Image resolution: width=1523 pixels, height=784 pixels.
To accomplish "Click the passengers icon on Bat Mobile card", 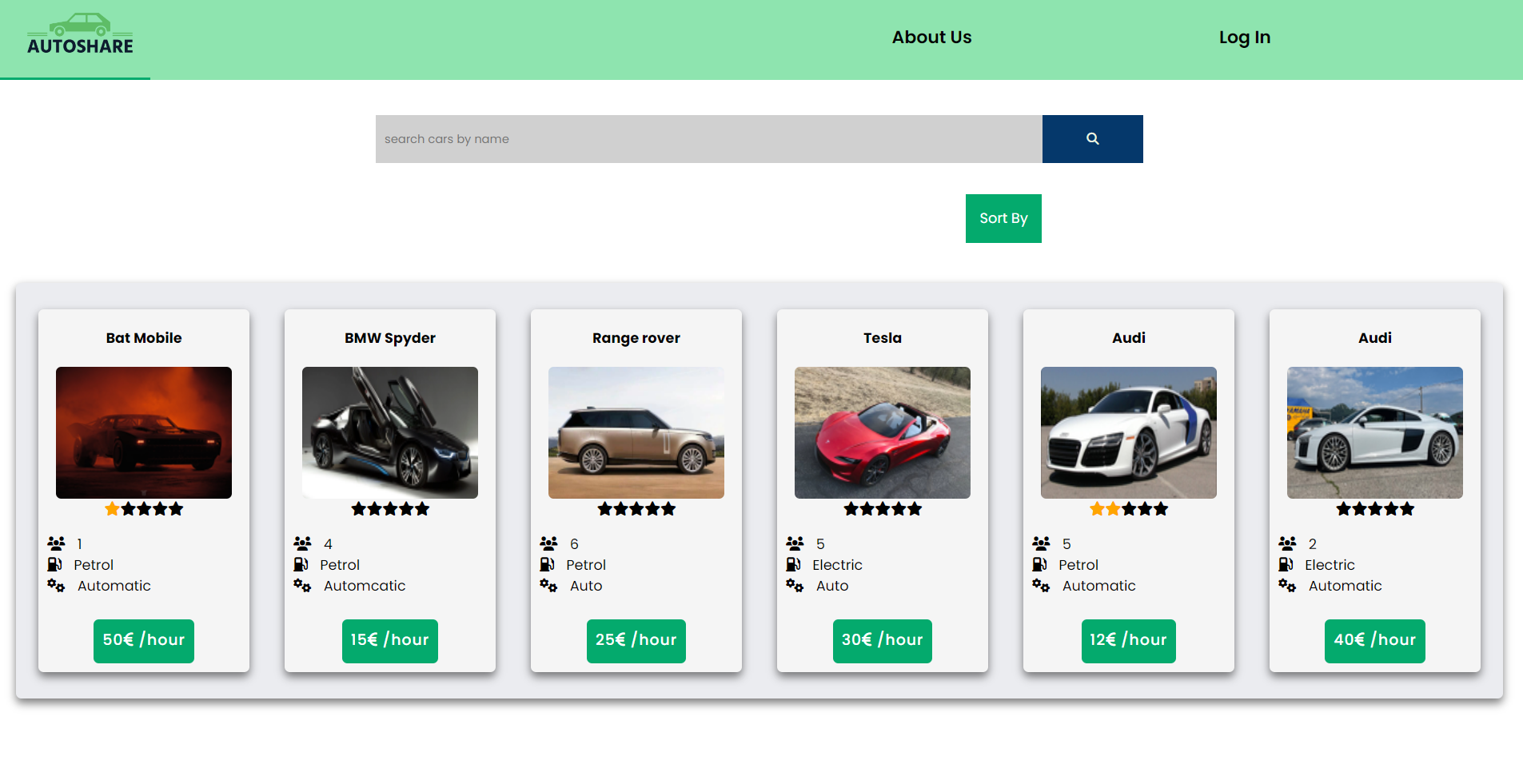I will [x=56, y=543].
